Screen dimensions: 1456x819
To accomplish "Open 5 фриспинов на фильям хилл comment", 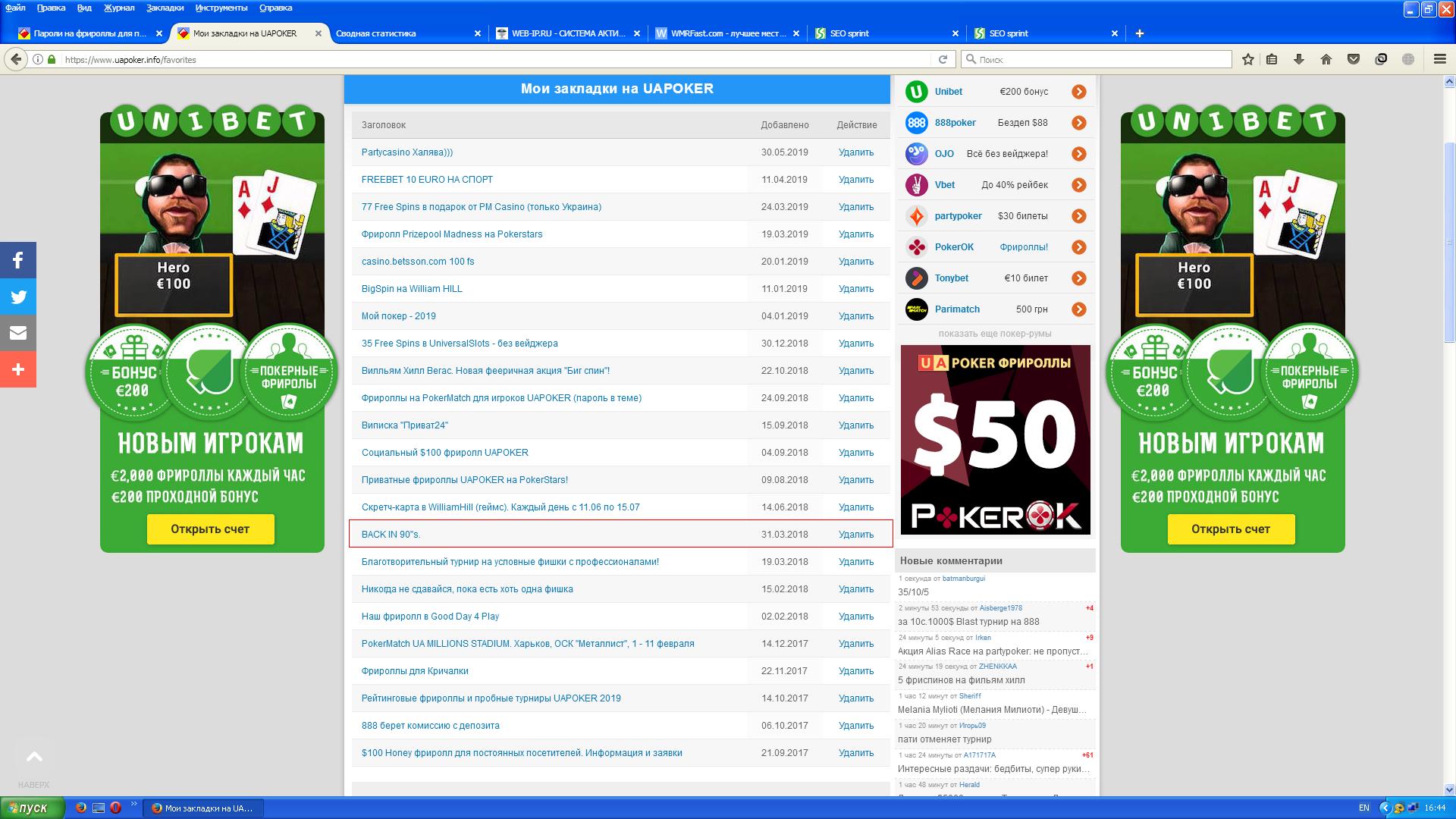I will (961, 680).
